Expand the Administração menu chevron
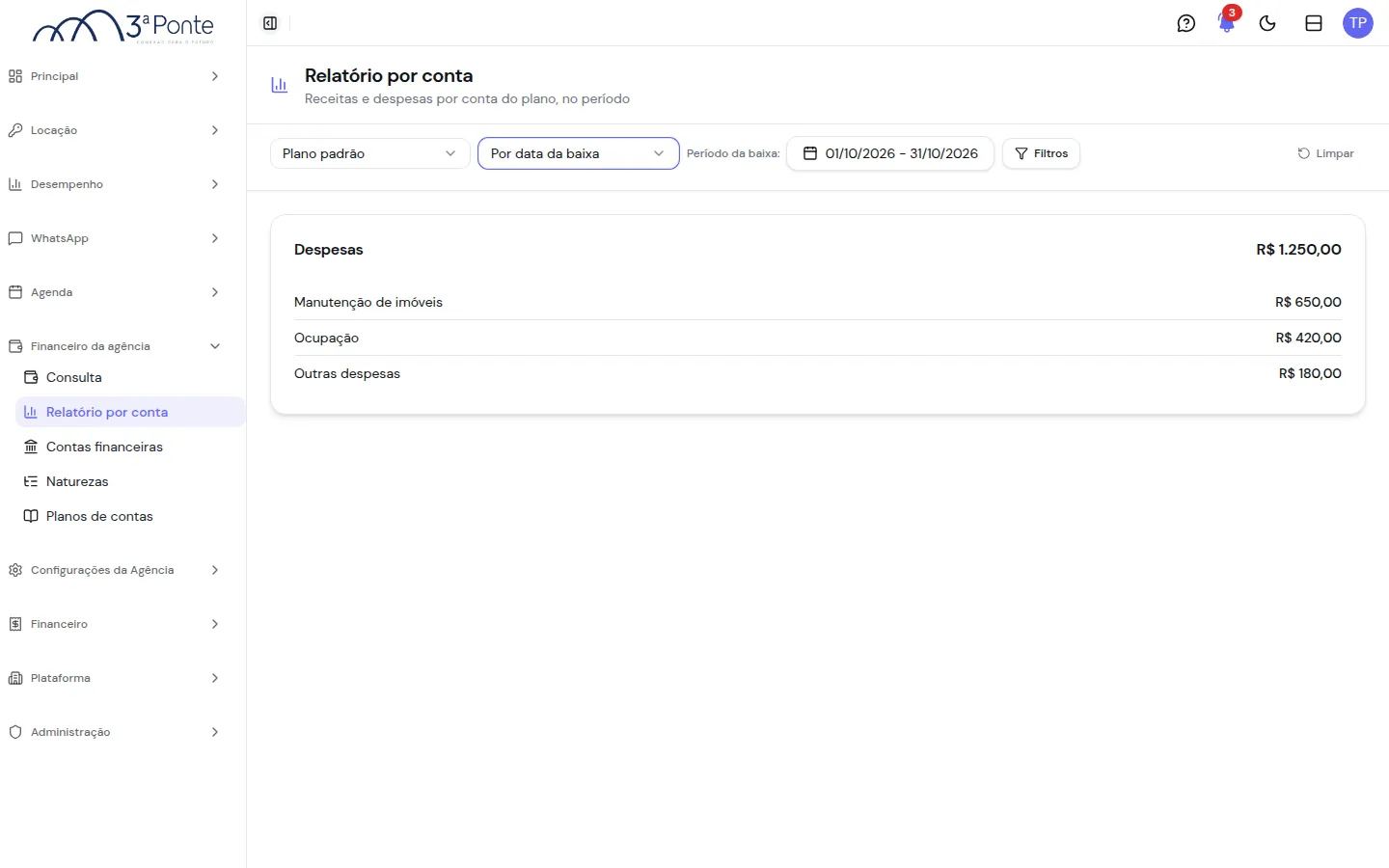 (x=215, y=732)
